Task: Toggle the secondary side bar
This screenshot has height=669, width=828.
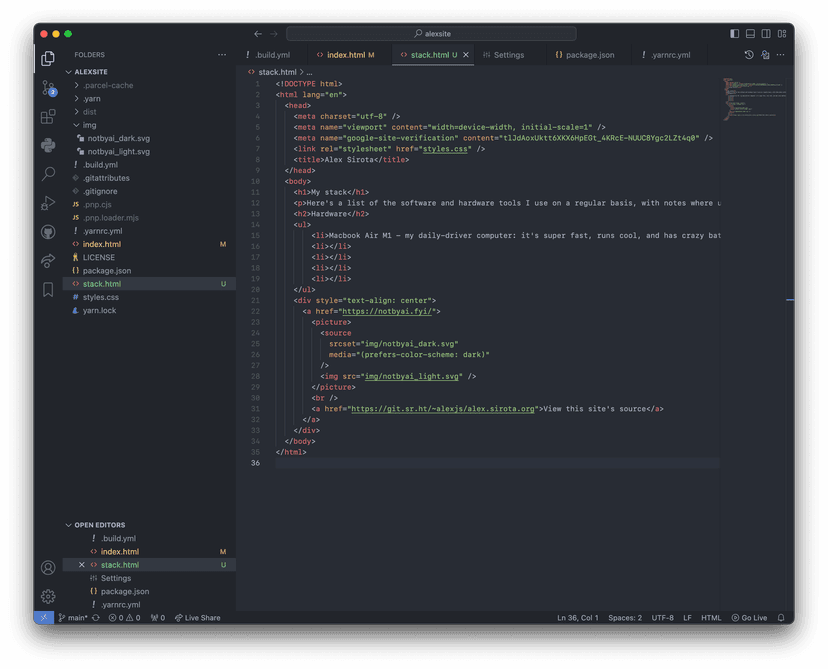Action: tap(766, 34)
